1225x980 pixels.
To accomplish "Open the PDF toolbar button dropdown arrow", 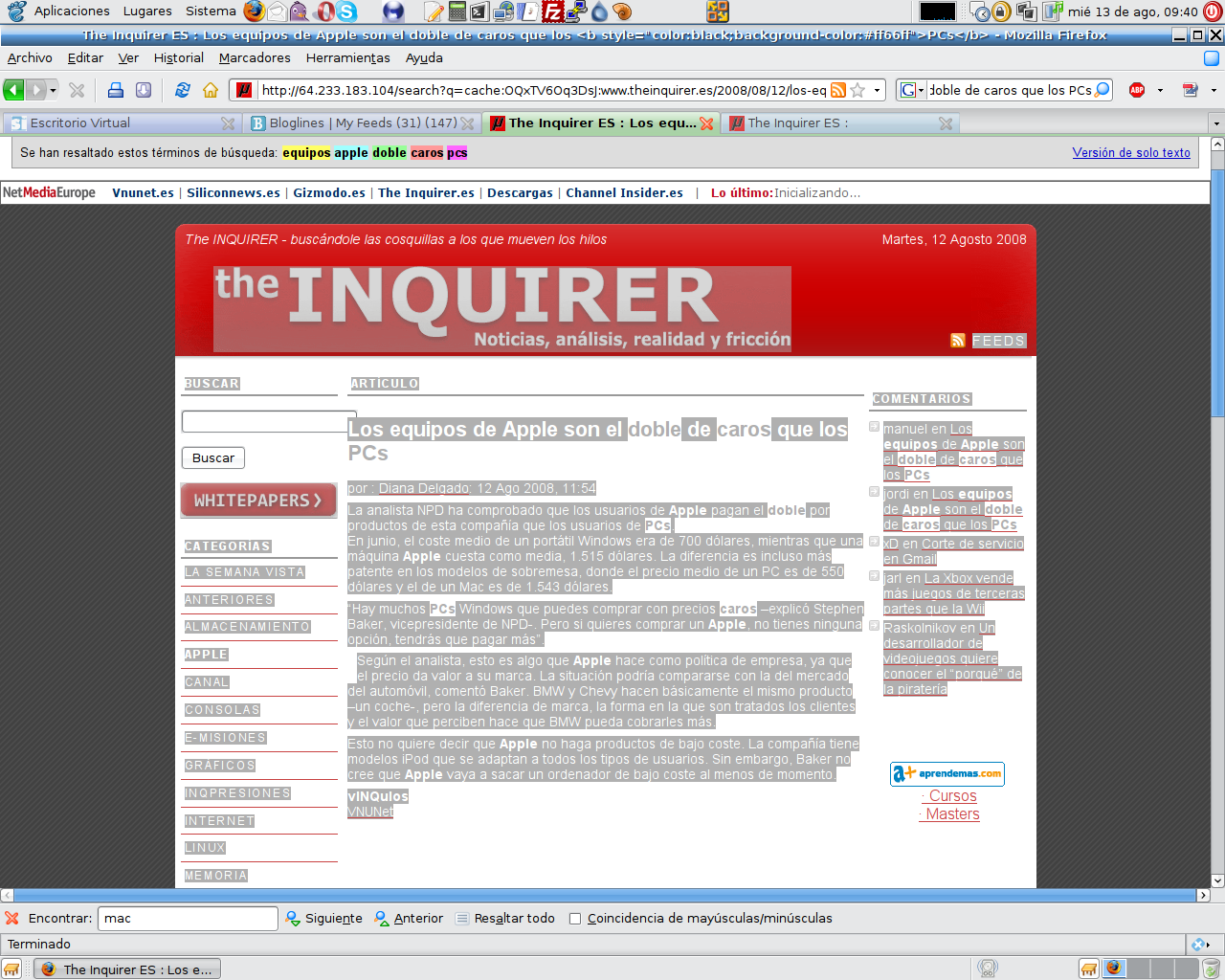I will (1214, 90).
